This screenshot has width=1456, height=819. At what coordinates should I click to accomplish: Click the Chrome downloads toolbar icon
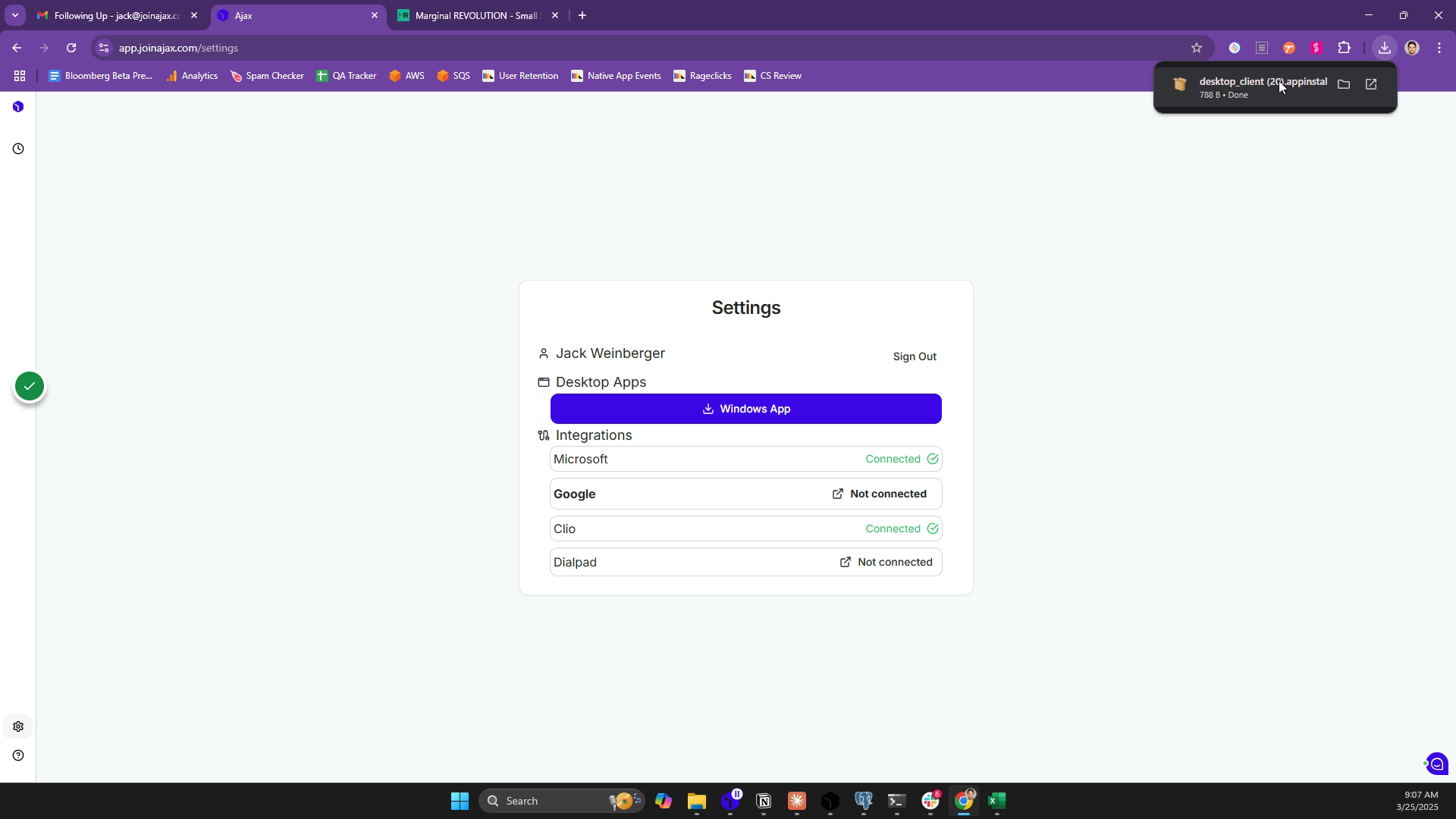(1385, 48)
